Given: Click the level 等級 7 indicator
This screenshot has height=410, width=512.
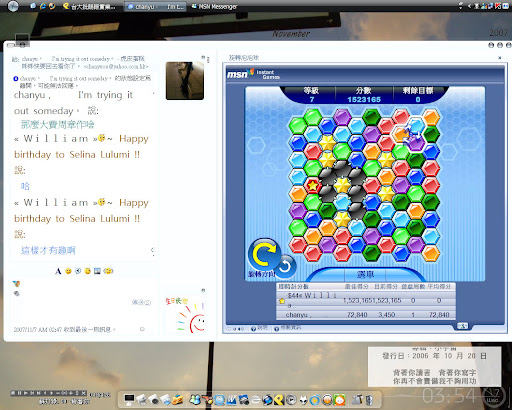Looking at the screenshot, I should [311, 95].
